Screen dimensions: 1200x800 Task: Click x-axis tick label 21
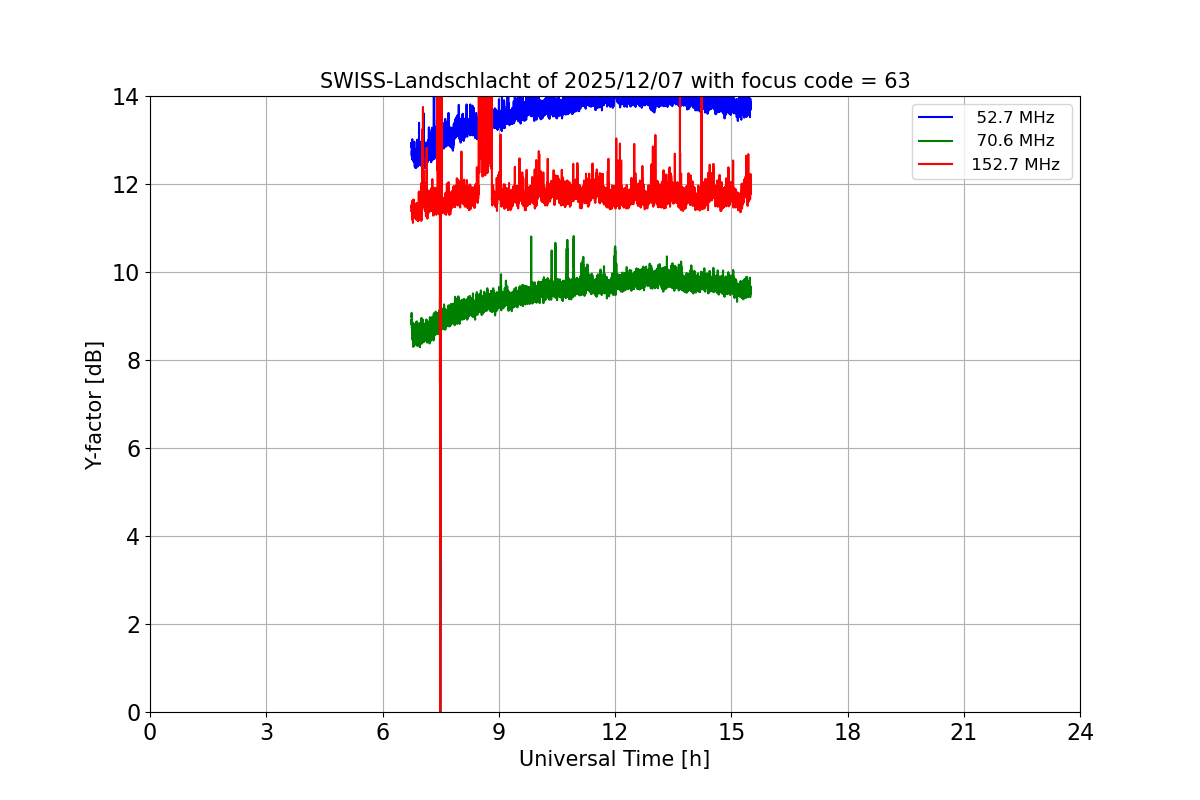click(964, 733)
